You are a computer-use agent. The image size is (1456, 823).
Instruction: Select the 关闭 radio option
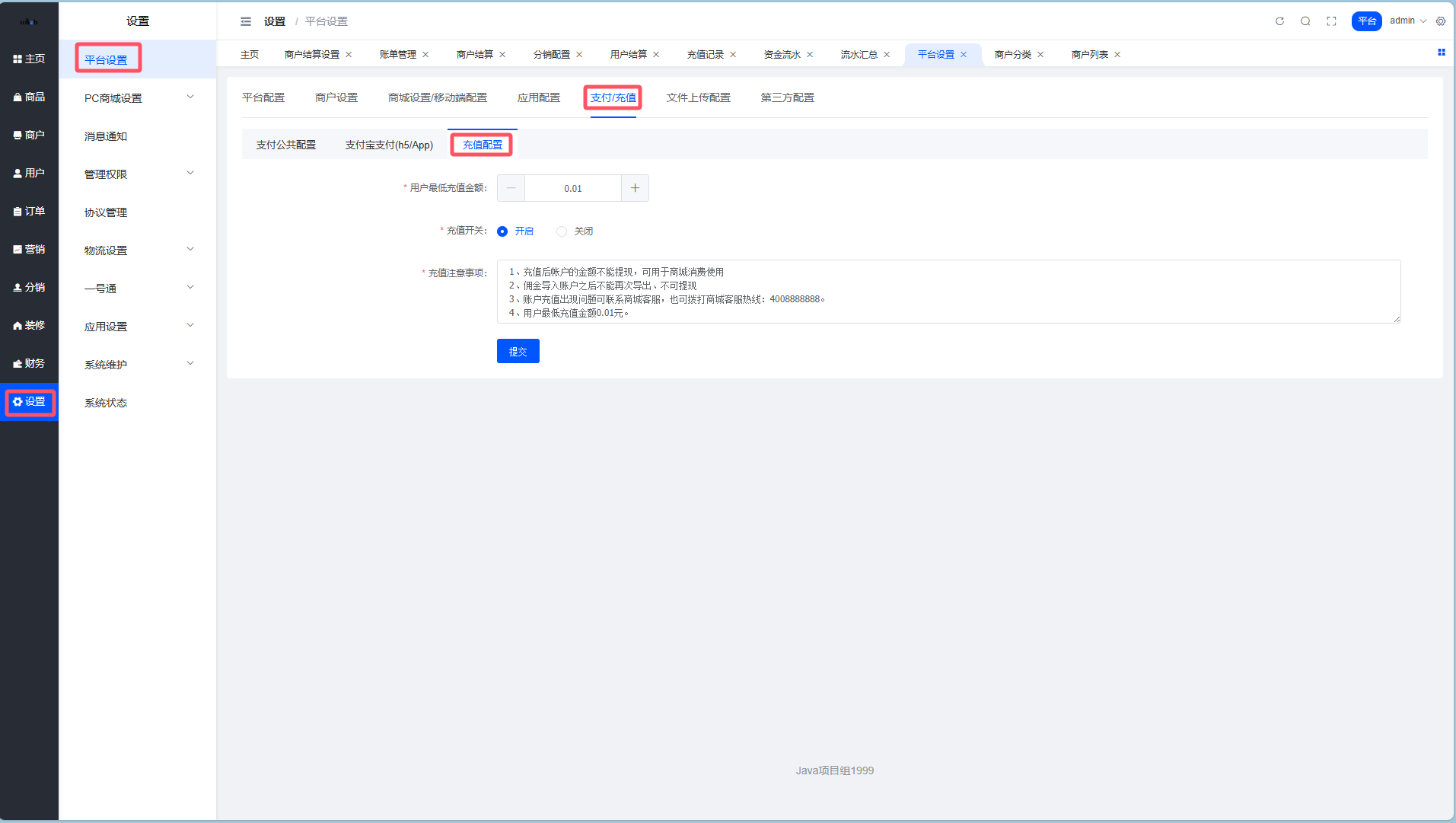(562, 231)
